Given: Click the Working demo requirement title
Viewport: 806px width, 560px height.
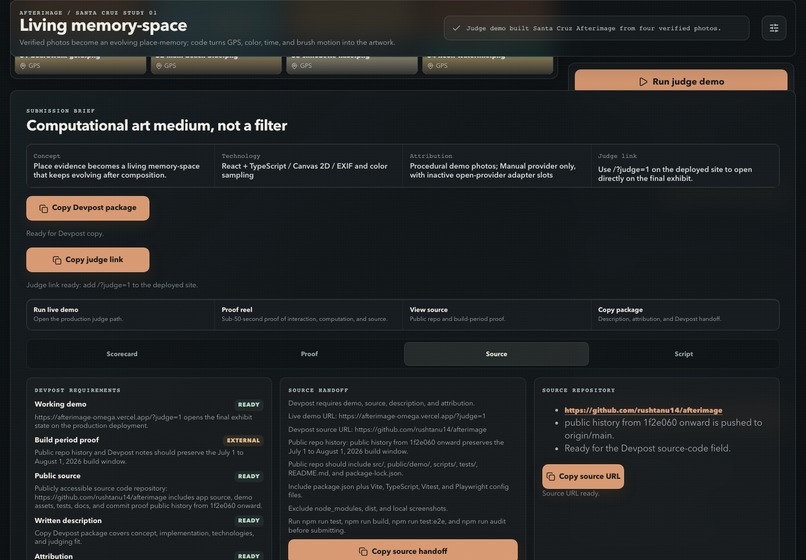Looking at the screenshot, I should point(60,404).
